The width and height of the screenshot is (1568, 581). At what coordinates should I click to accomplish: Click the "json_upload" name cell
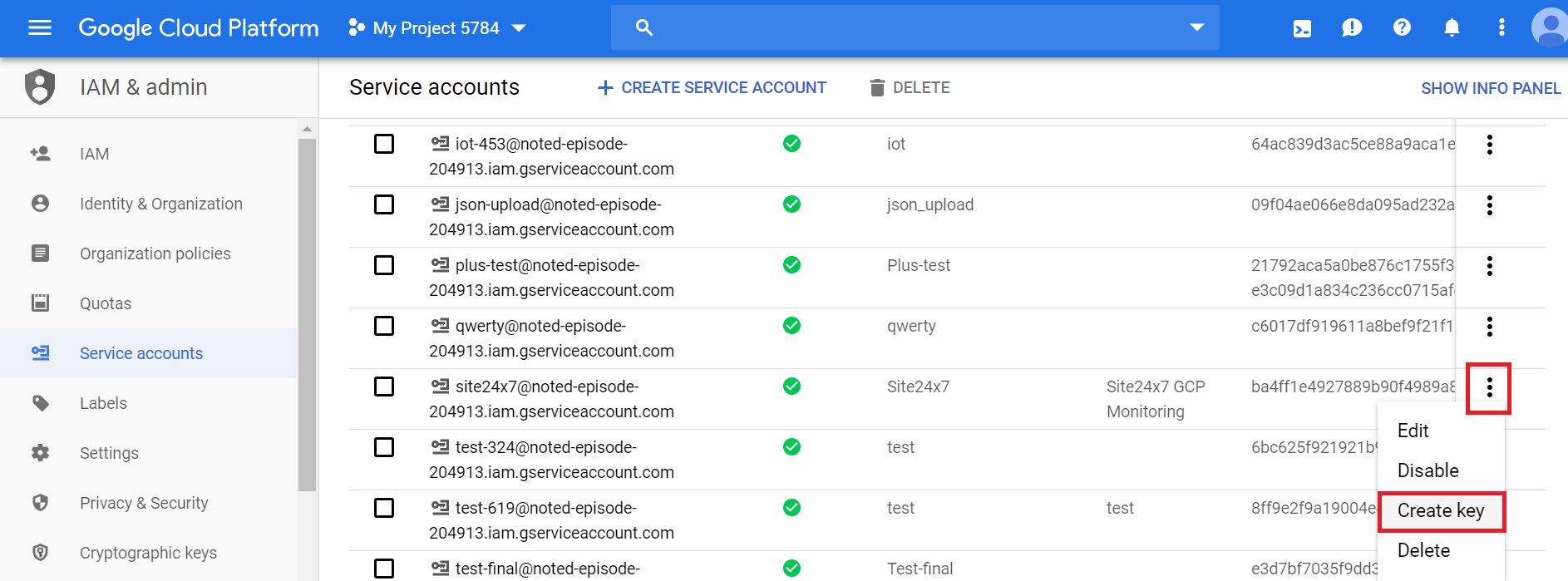[x=930, y=204]
